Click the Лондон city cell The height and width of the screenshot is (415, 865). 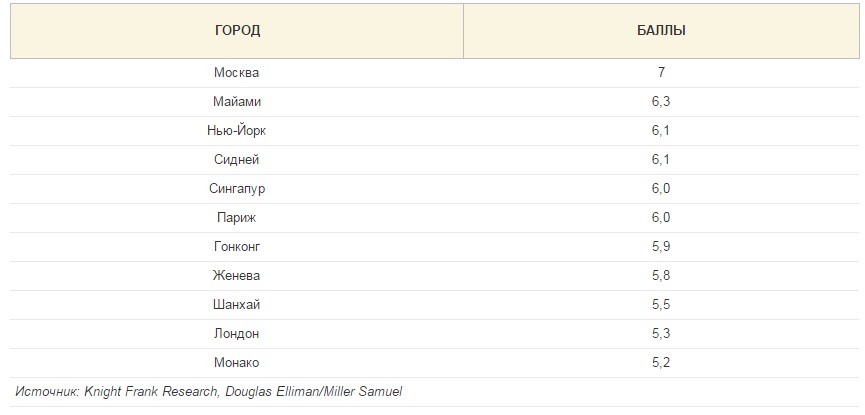237,334
